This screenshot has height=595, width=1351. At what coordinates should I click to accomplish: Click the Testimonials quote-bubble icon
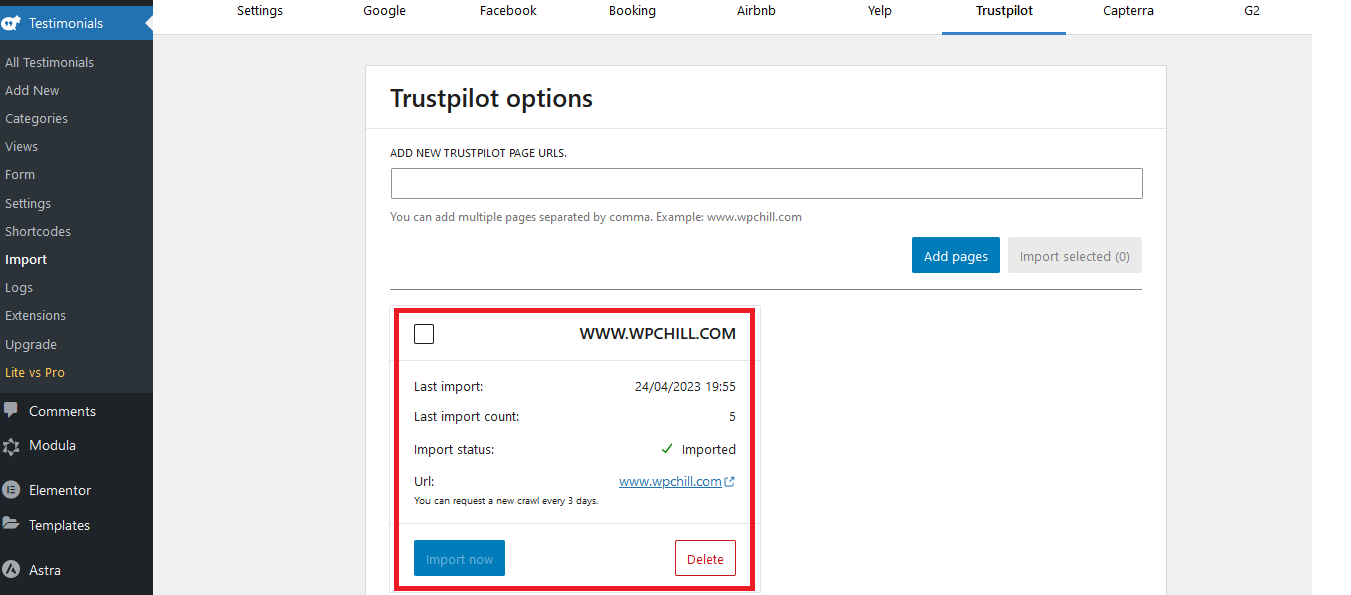click(12, 23)
